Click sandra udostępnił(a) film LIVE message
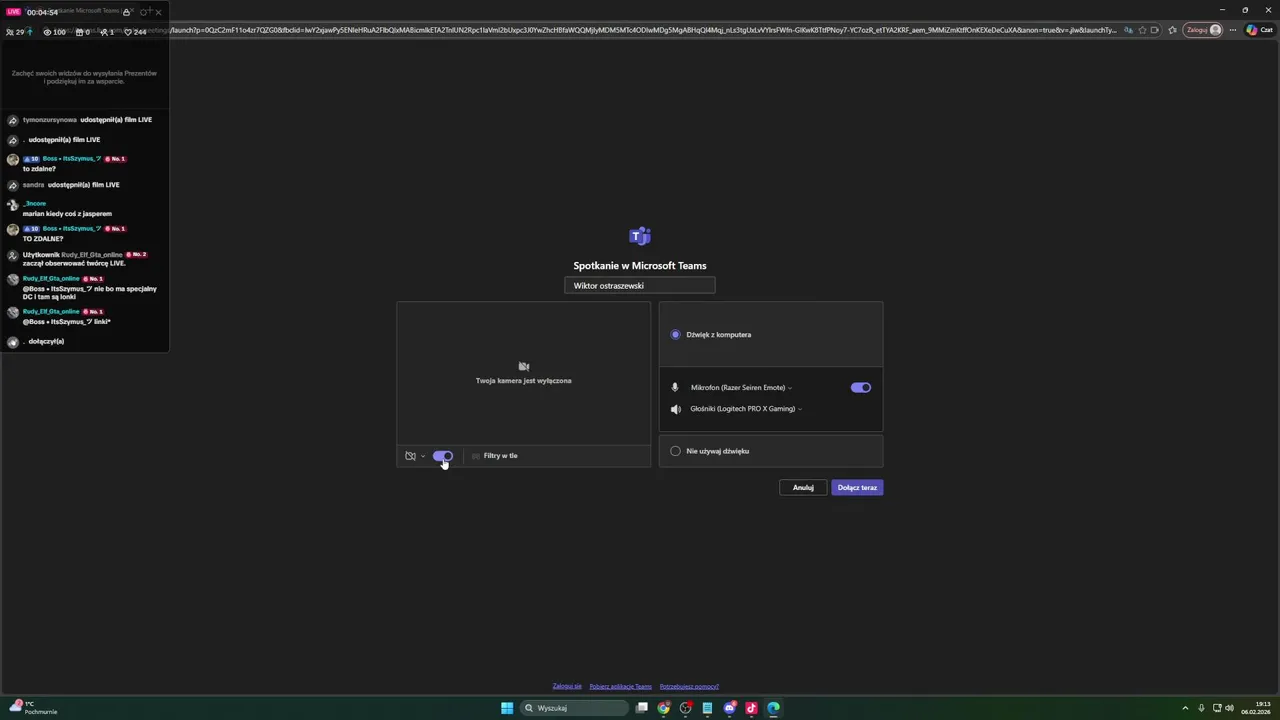The width and height of the screenshot is (1280, 720). 71,185
